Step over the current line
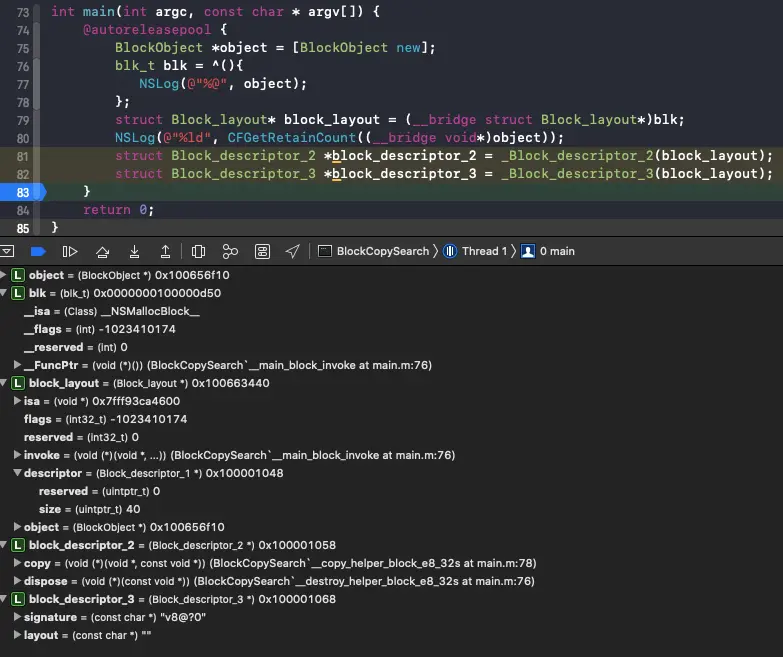Screen dimensions: 783x657 (102, 251)
